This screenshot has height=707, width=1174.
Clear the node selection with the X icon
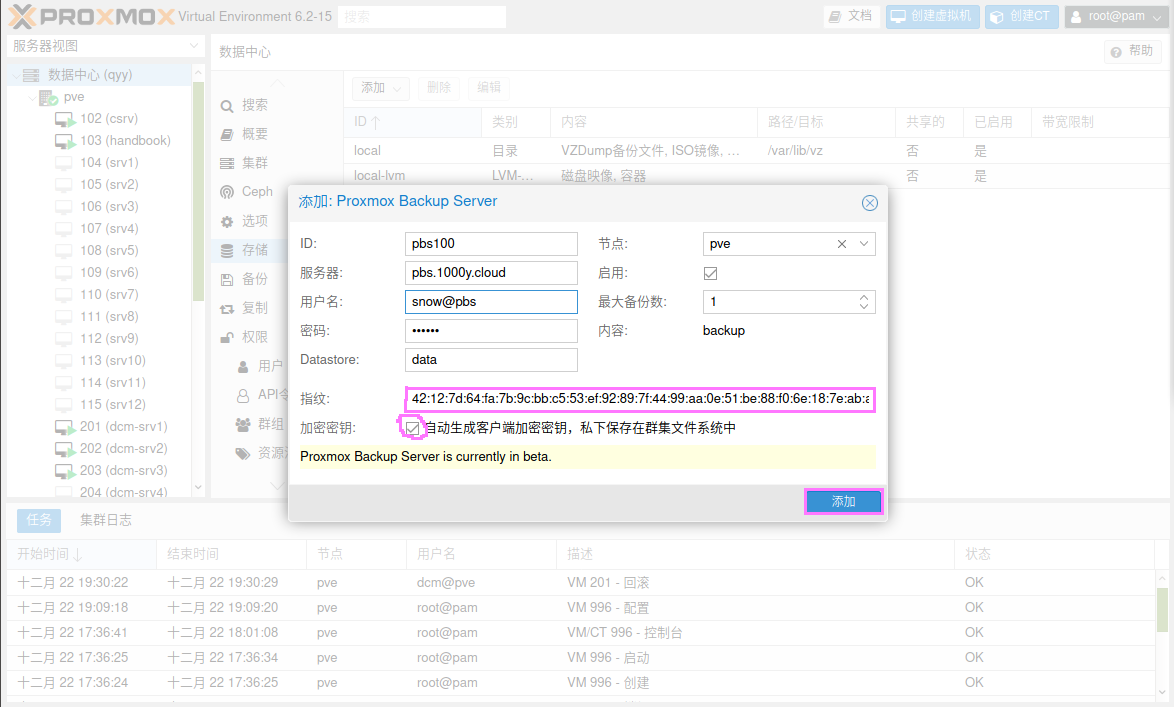842,244
